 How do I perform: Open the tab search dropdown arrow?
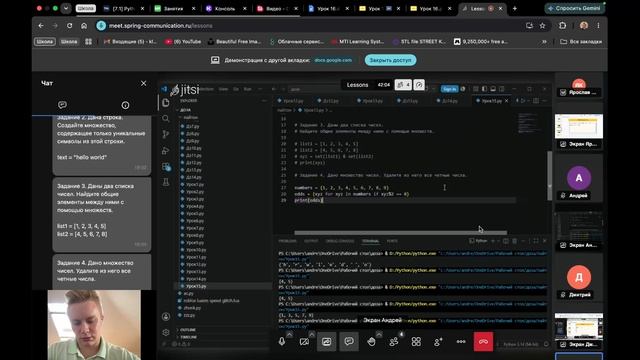click(66, 8)
